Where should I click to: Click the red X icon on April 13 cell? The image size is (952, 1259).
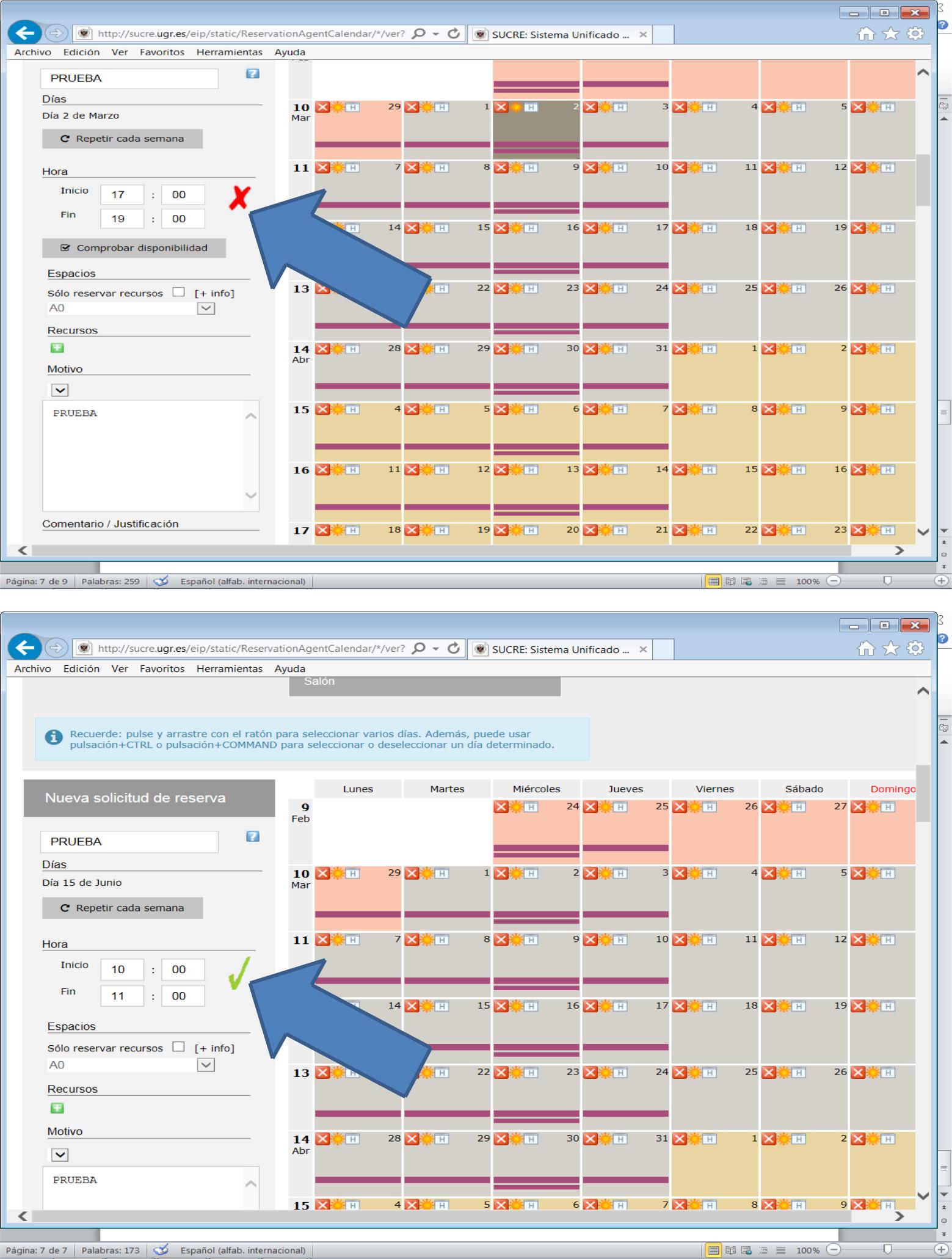point(501,470)
